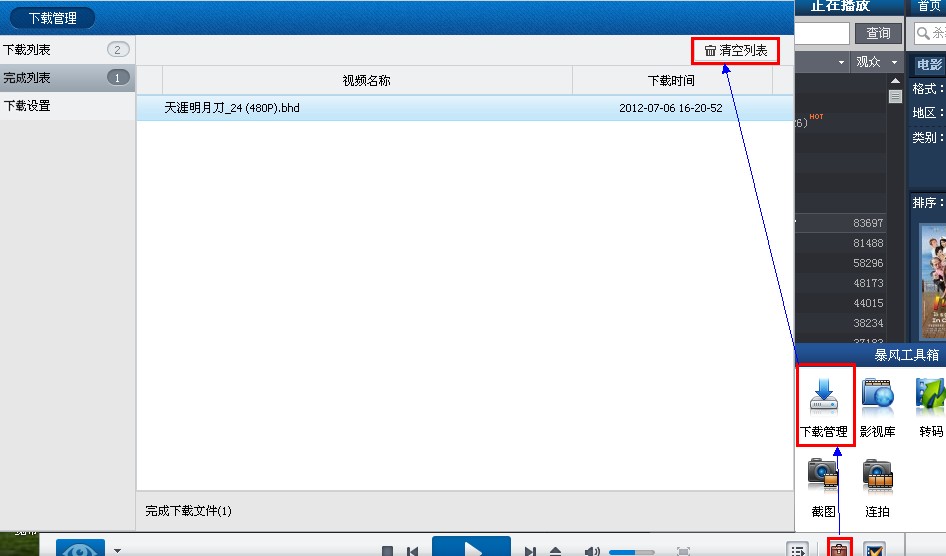Adjust the volume slider
Image resolution: width=946 pixels, height=556 pixels.
tap(632, 551)
